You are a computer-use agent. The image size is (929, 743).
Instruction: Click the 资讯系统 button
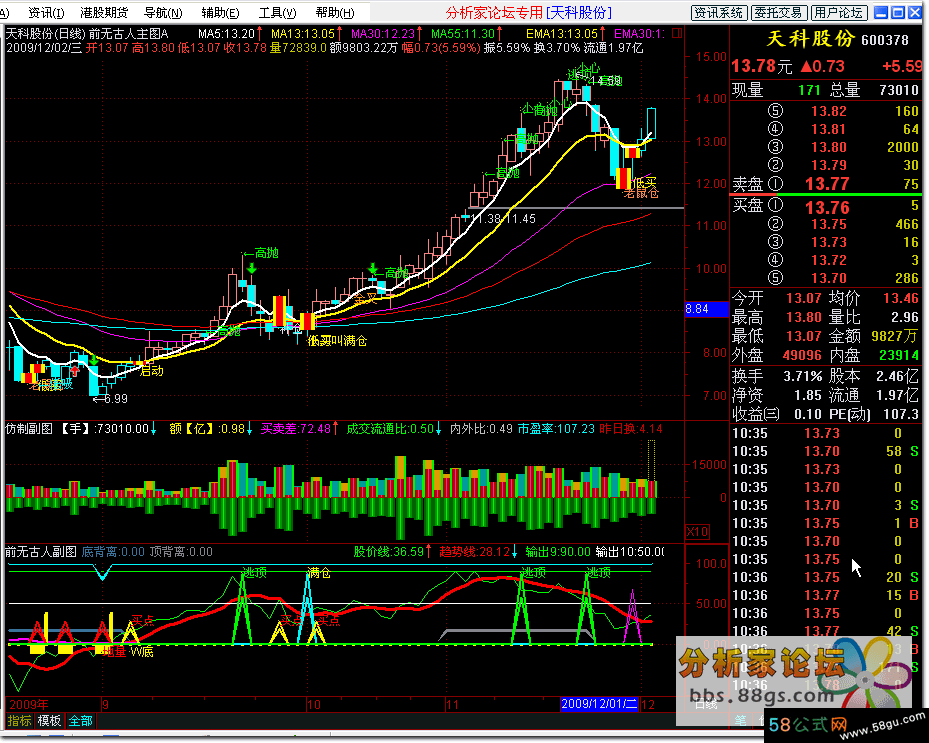(x=719, y=12)
